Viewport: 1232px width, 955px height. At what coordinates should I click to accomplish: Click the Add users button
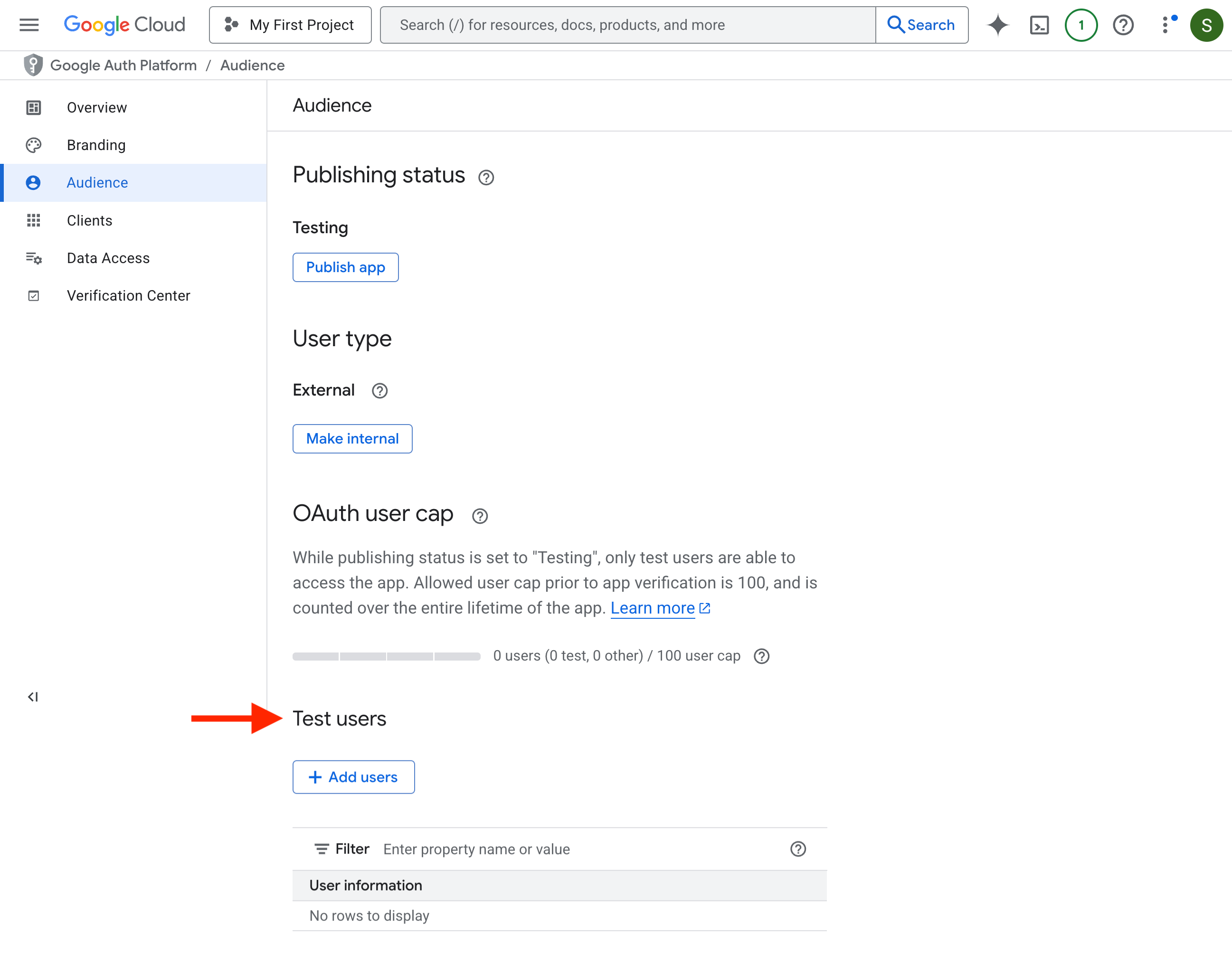(353, 777)
